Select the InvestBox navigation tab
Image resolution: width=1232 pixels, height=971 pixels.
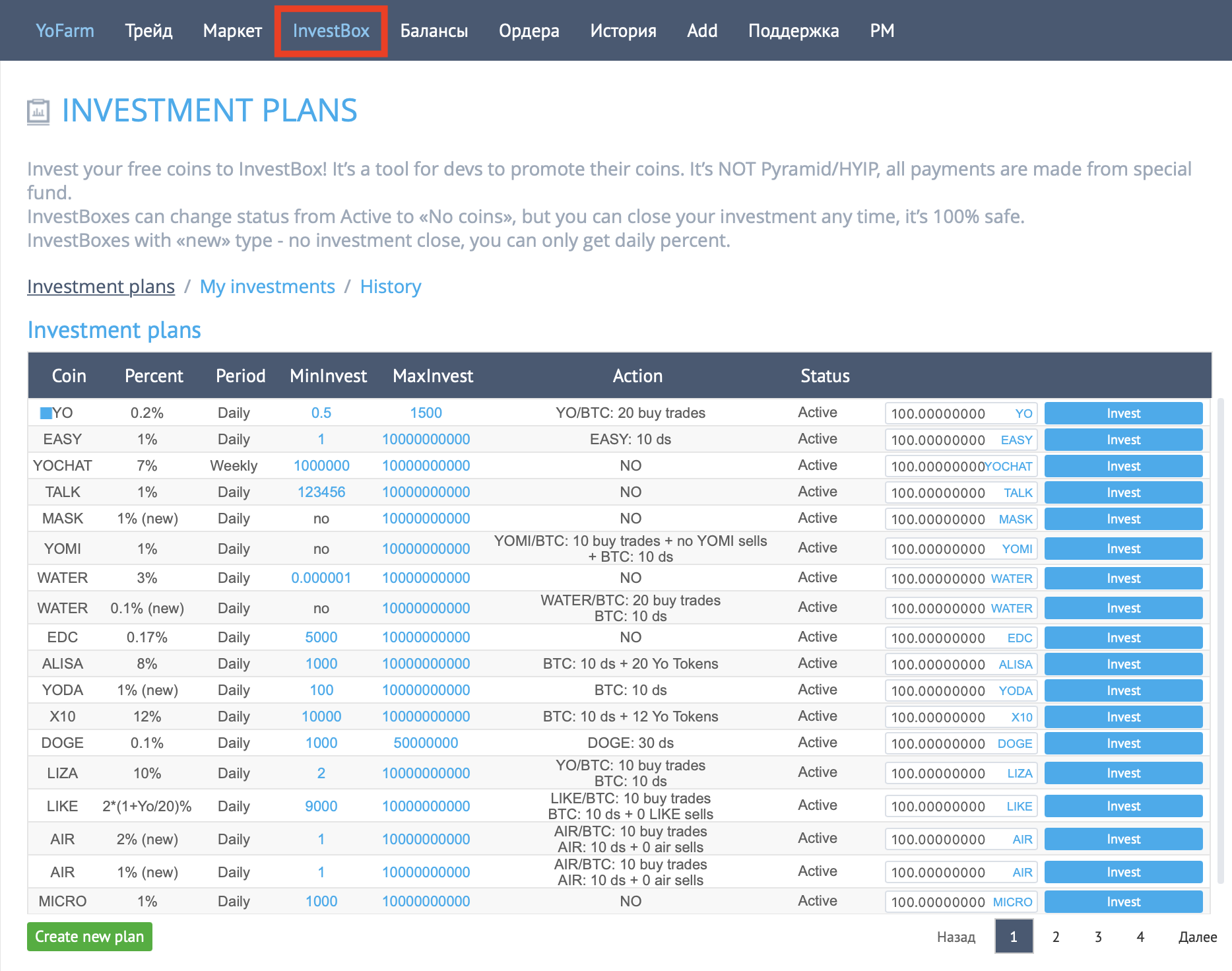point(331,30)
